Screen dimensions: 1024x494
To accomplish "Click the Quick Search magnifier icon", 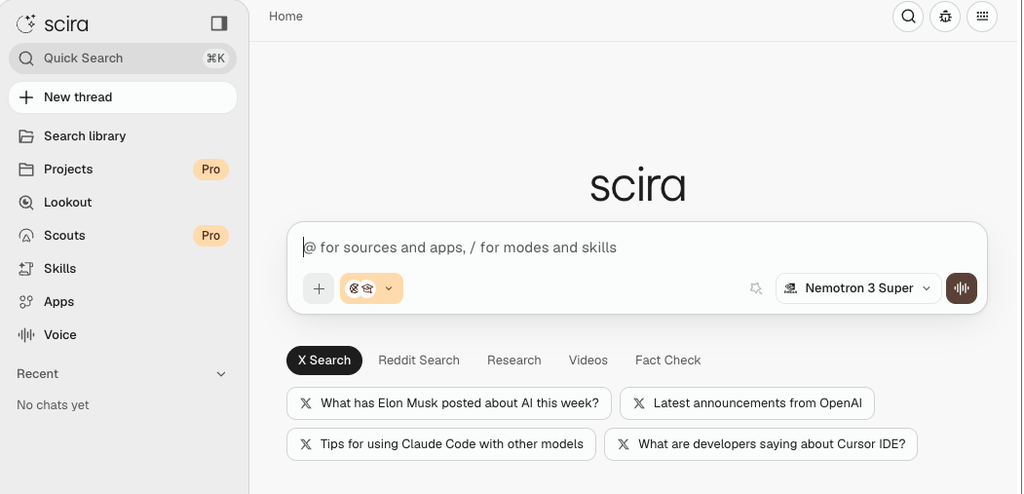I will [x=26, y=58].
